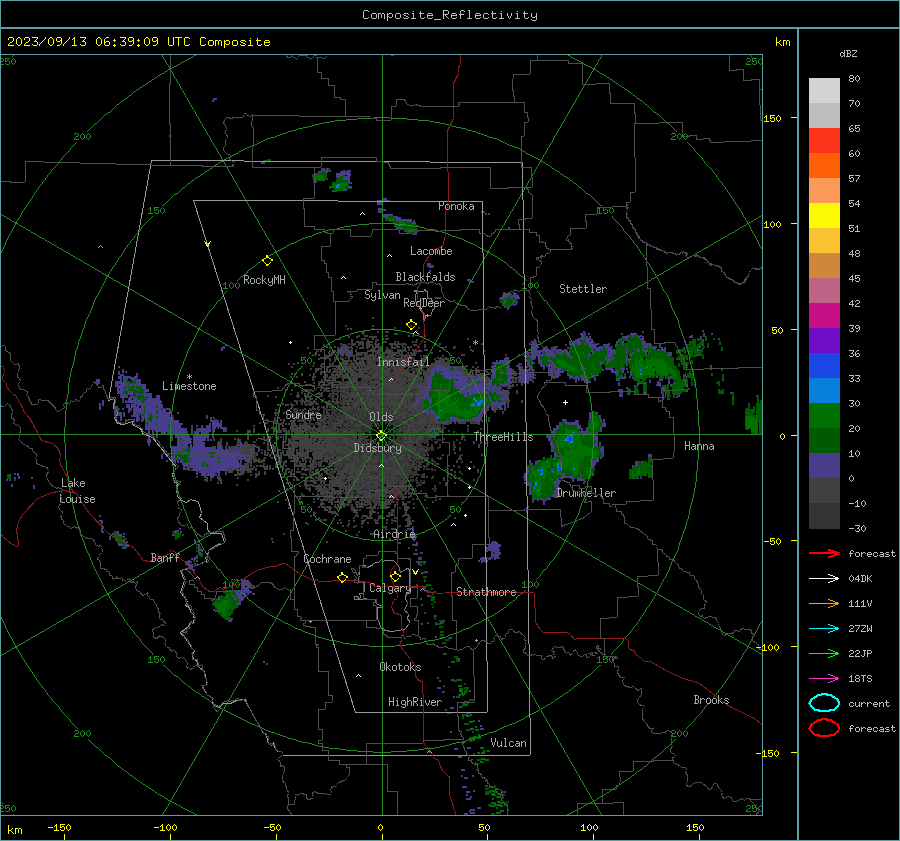The width and height of the screenshot is (900, 841).
Task: Click the white 04DK arrow in legend
Action: tap(824, 578)
